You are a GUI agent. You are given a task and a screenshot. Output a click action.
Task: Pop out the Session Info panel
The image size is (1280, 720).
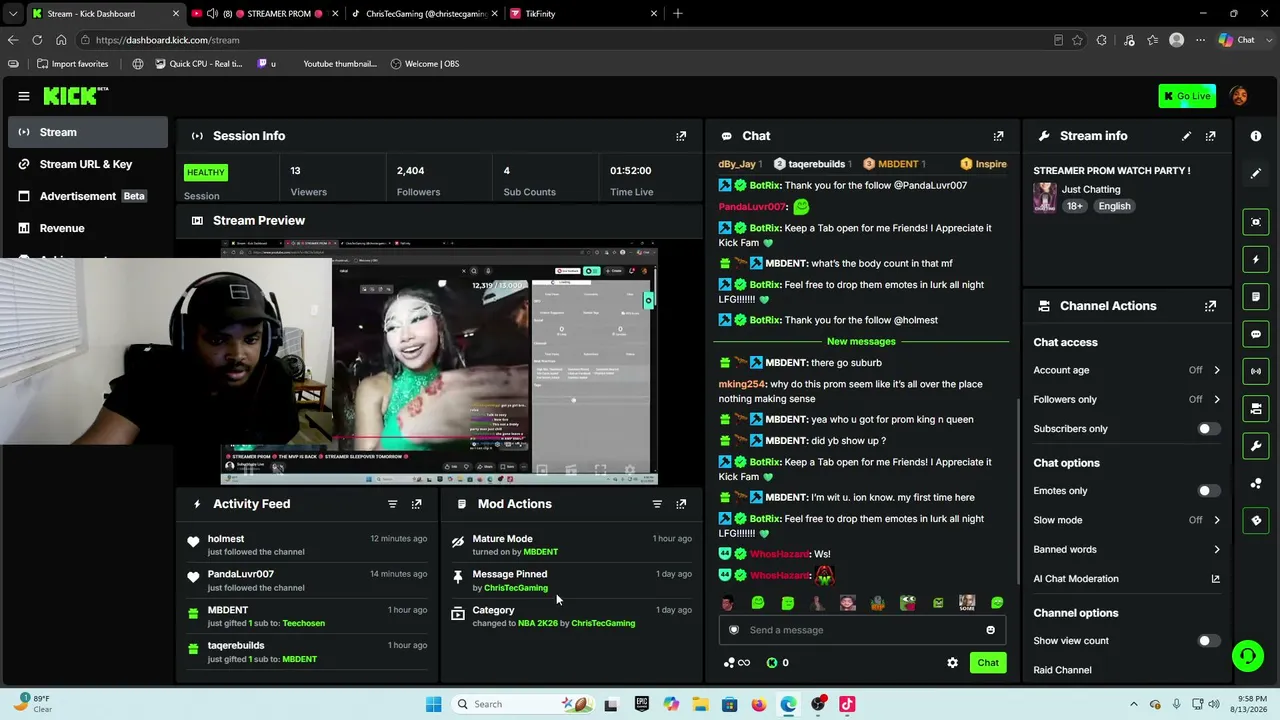[x=681, y=136]
